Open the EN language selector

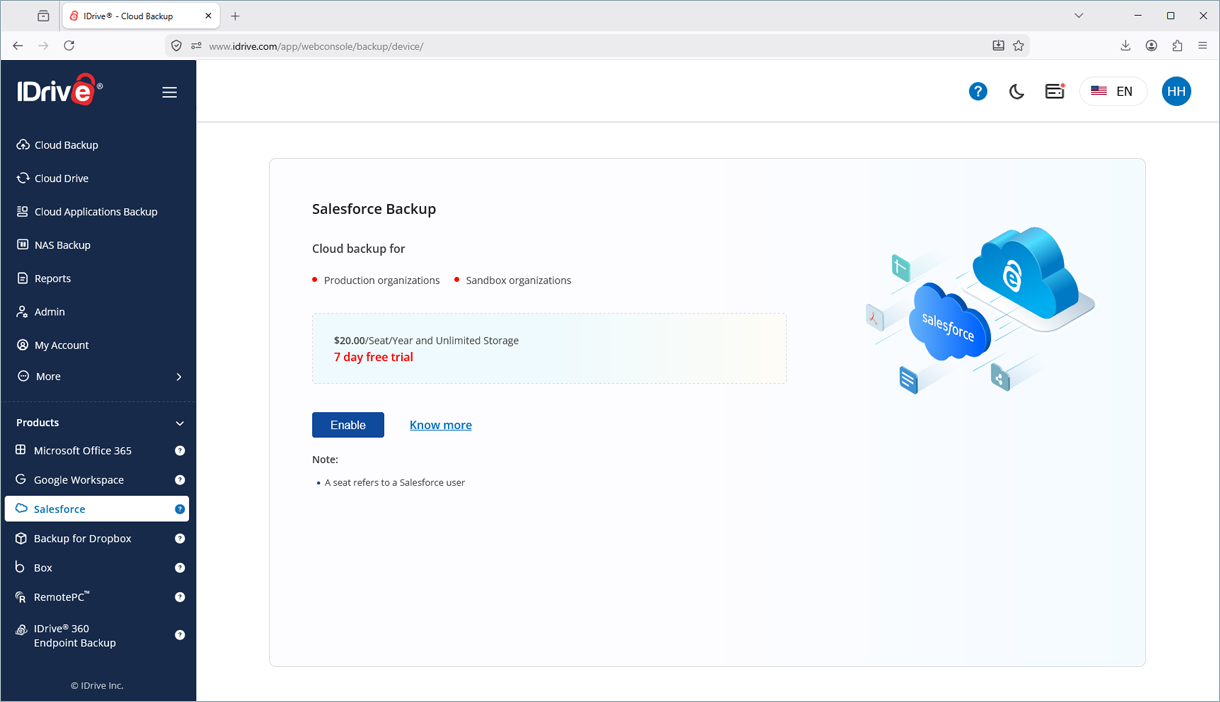(x=1113, y=91)
